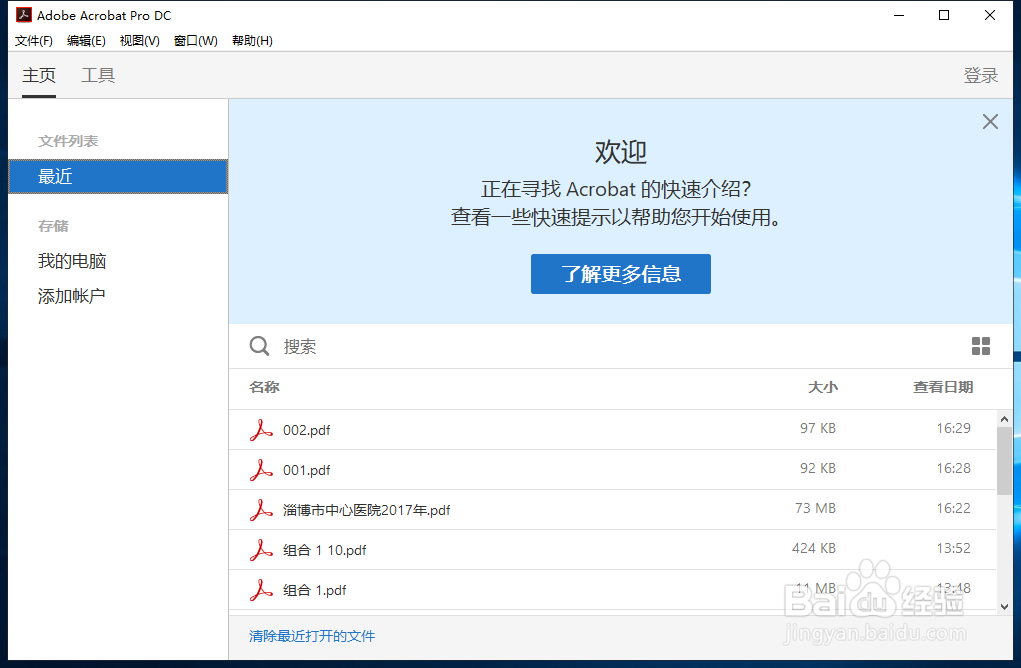Click the file list scrollbar thumb
Screen dimensions: 1021x668
(1004, 461)
